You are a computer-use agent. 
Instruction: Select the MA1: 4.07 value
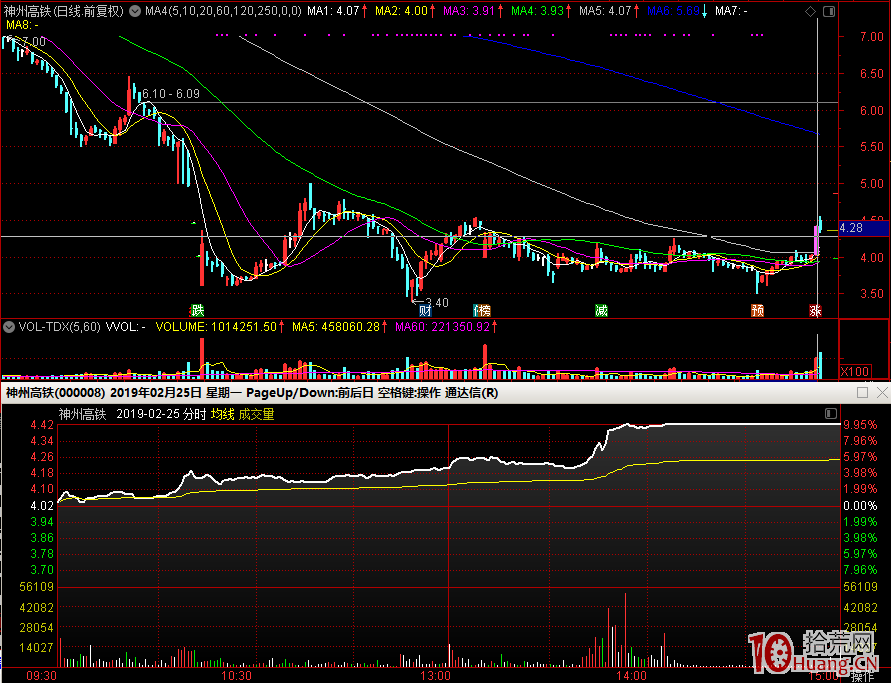coord(333,11)
